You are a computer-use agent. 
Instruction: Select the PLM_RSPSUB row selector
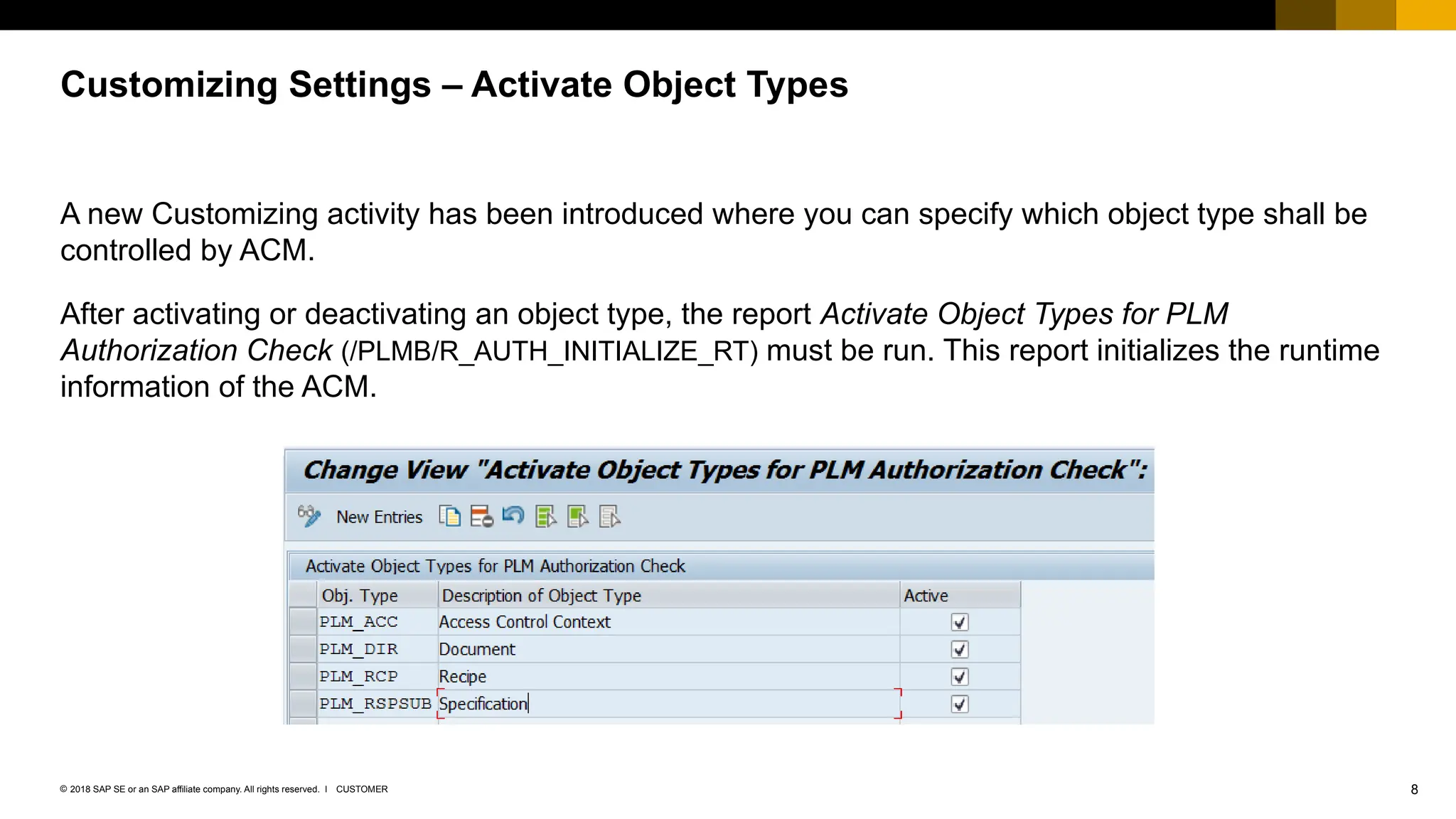click(303, 704)
